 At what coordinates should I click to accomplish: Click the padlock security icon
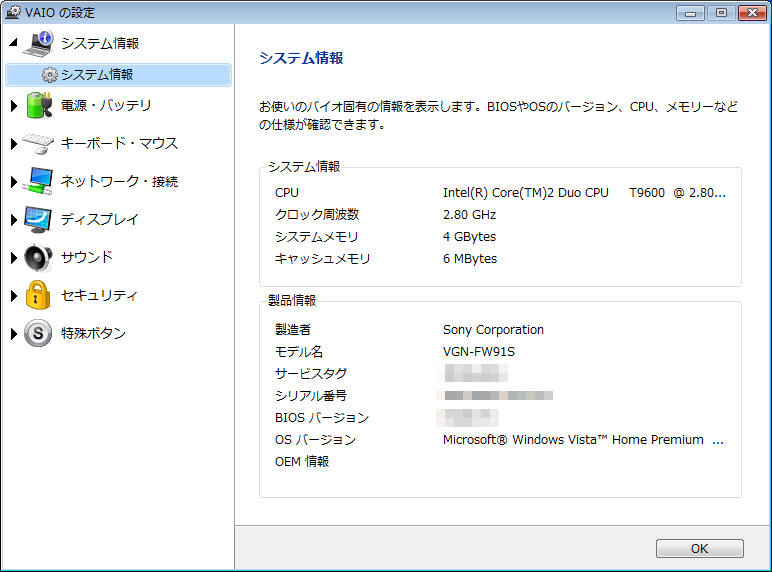pyautogui.click(x=38, y=295)
